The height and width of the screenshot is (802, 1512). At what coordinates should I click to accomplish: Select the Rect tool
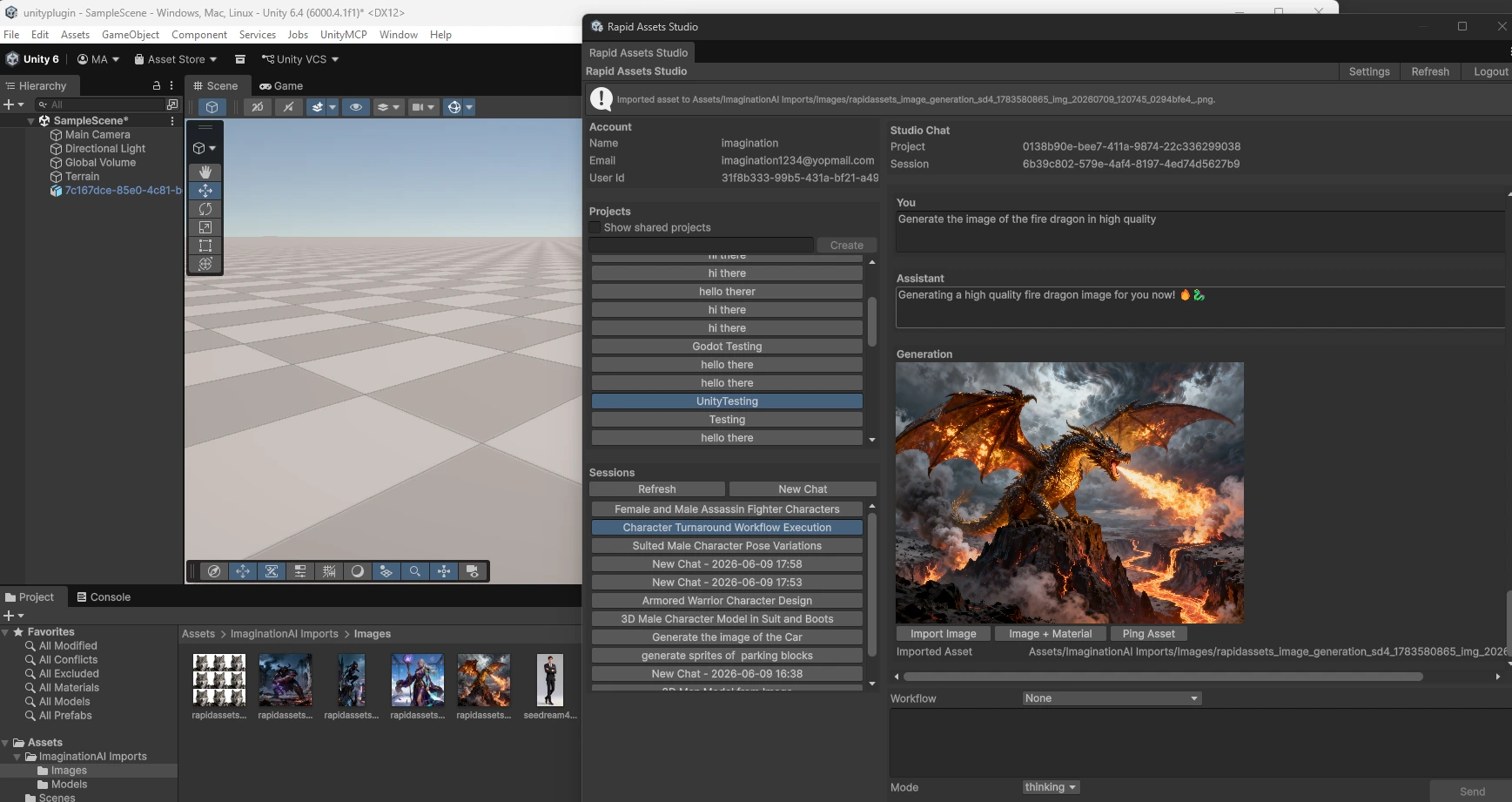[205, 246]
